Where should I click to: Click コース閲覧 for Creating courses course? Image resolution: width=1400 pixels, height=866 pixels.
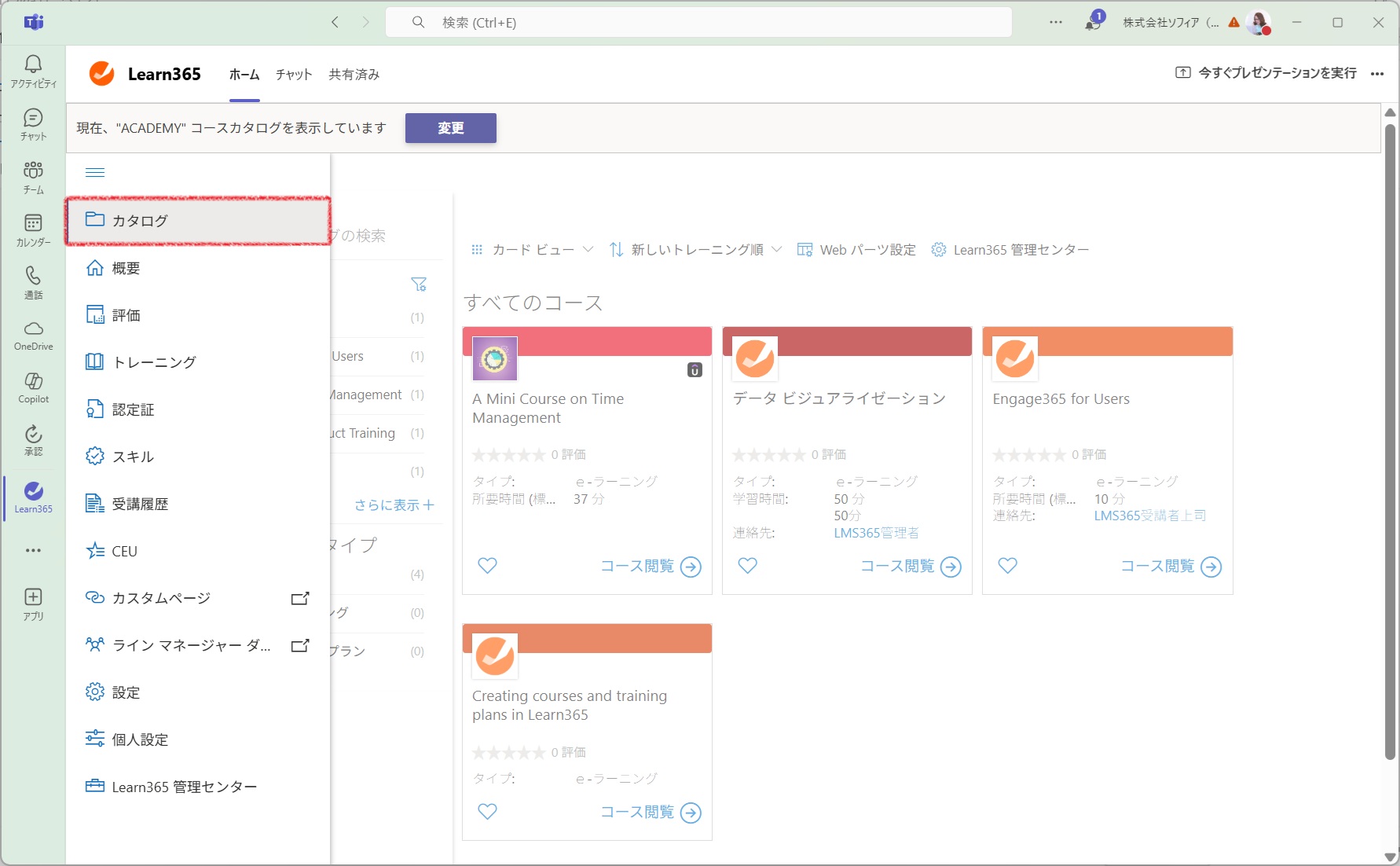click(651, 813)
